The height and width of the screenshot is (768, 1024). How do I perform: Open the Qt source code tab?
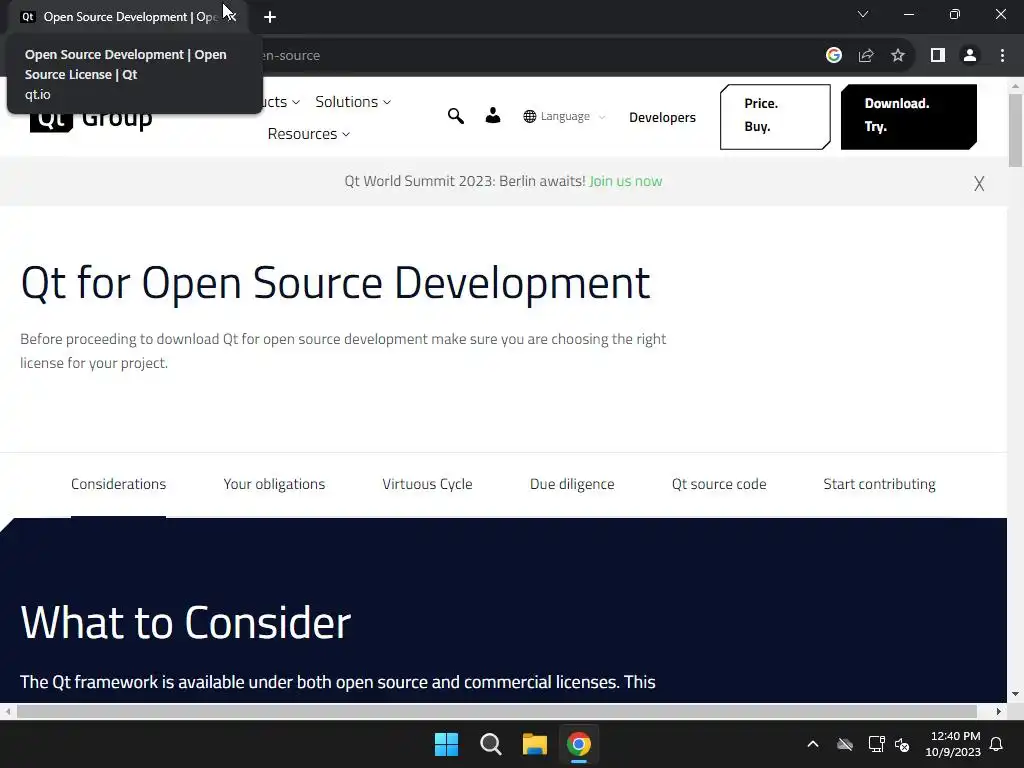719,484
